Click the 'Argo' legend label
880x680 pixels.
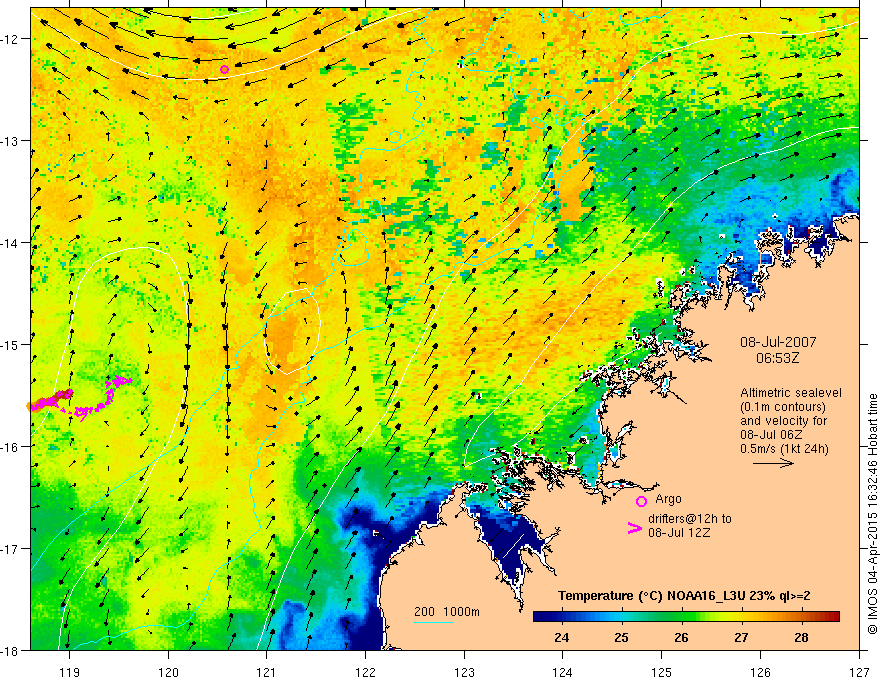(668, 499)
